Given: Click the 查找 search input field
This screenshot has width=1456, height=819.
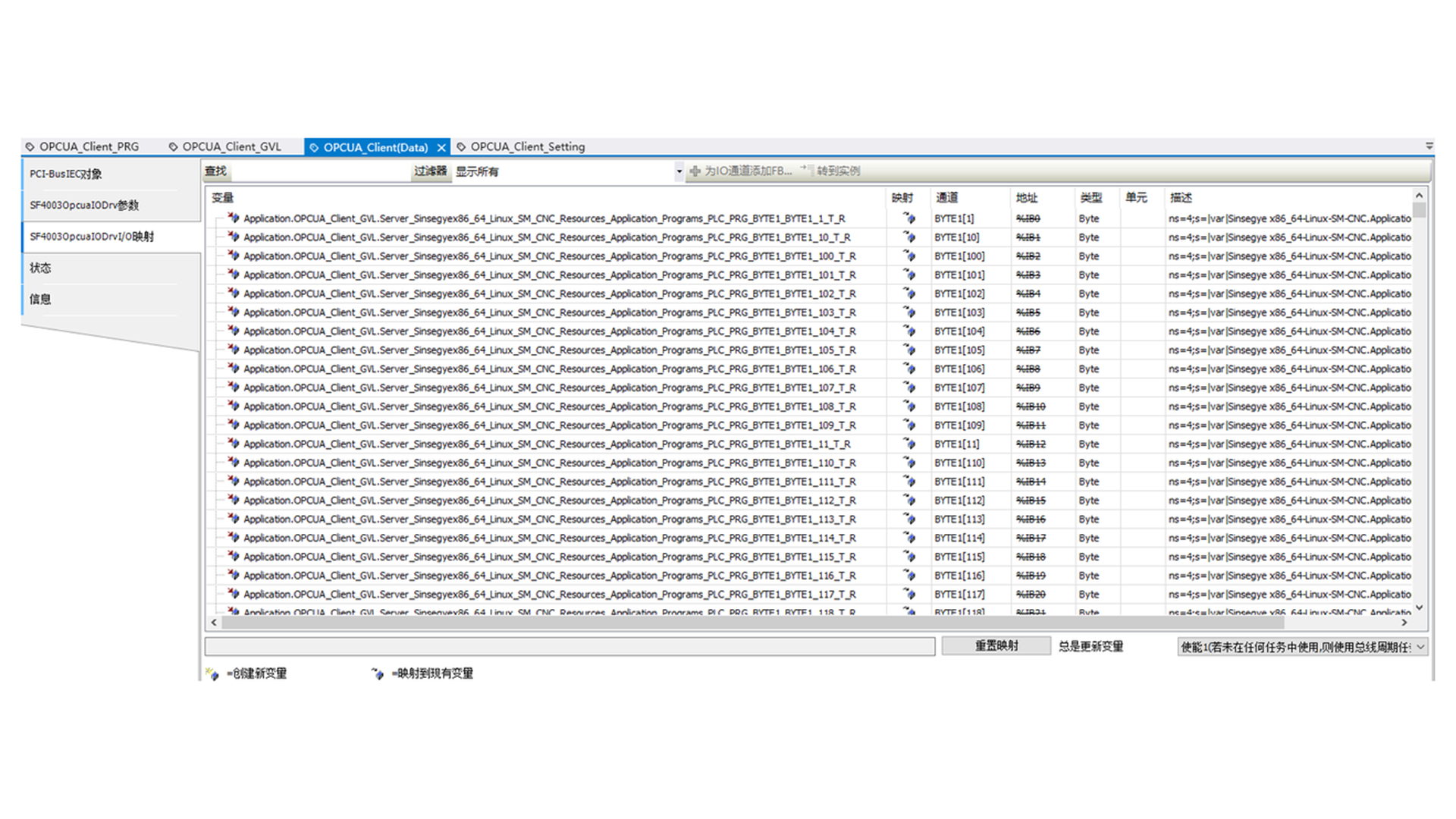Looking at the screenshot, I should 319,172.
